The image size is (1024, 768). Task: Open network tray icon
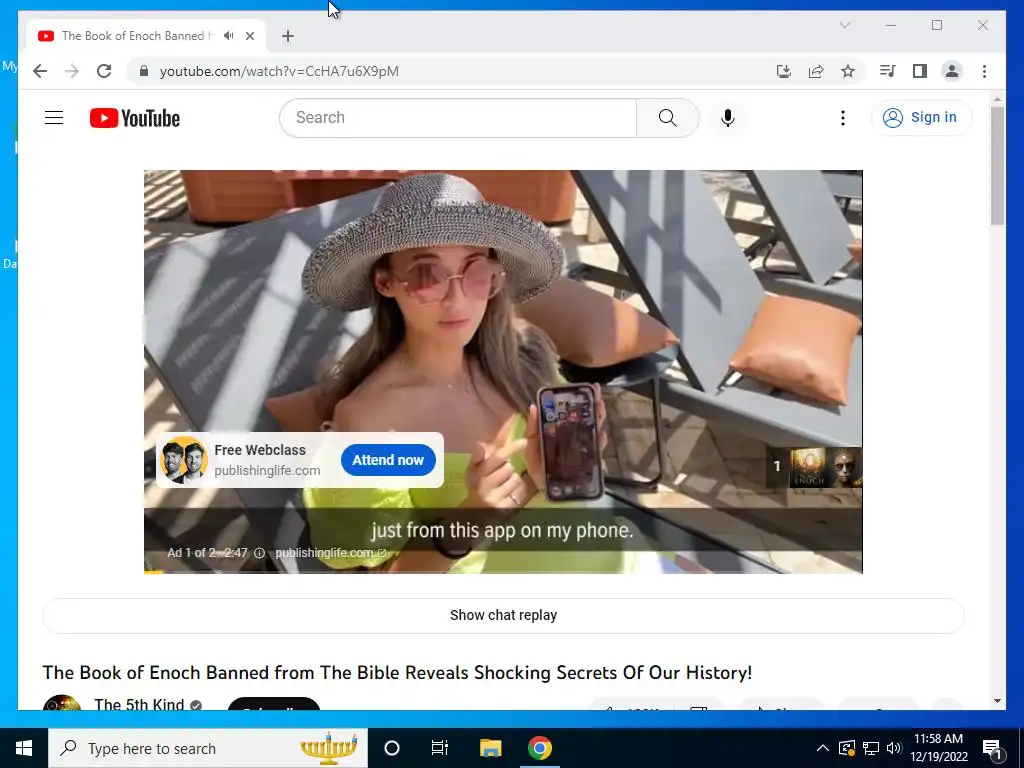click(x=871, y=748)
